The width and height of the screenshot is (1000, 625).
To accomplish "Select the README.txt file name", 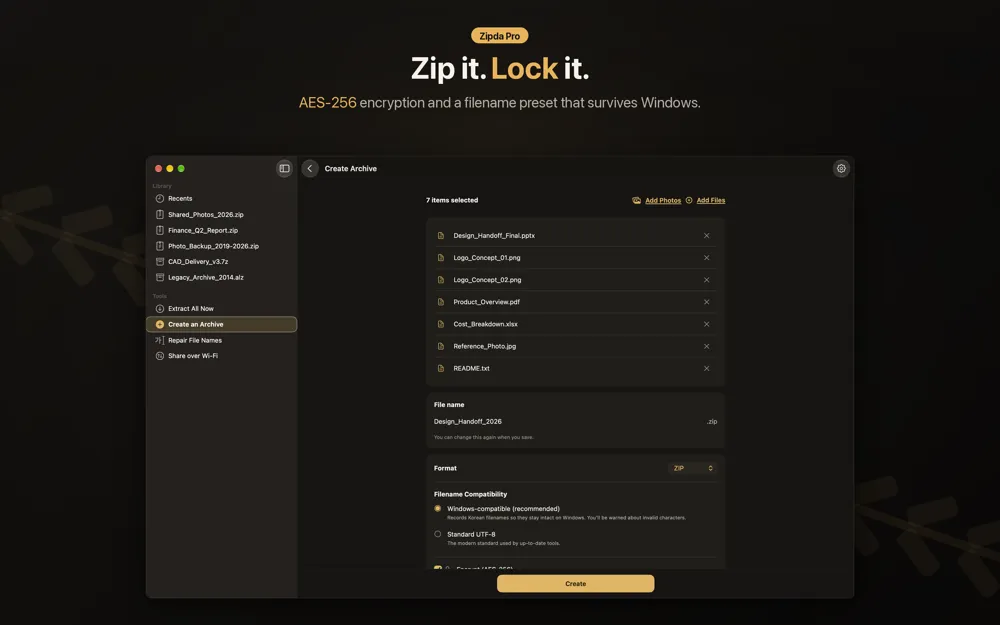I will (471, 368).
